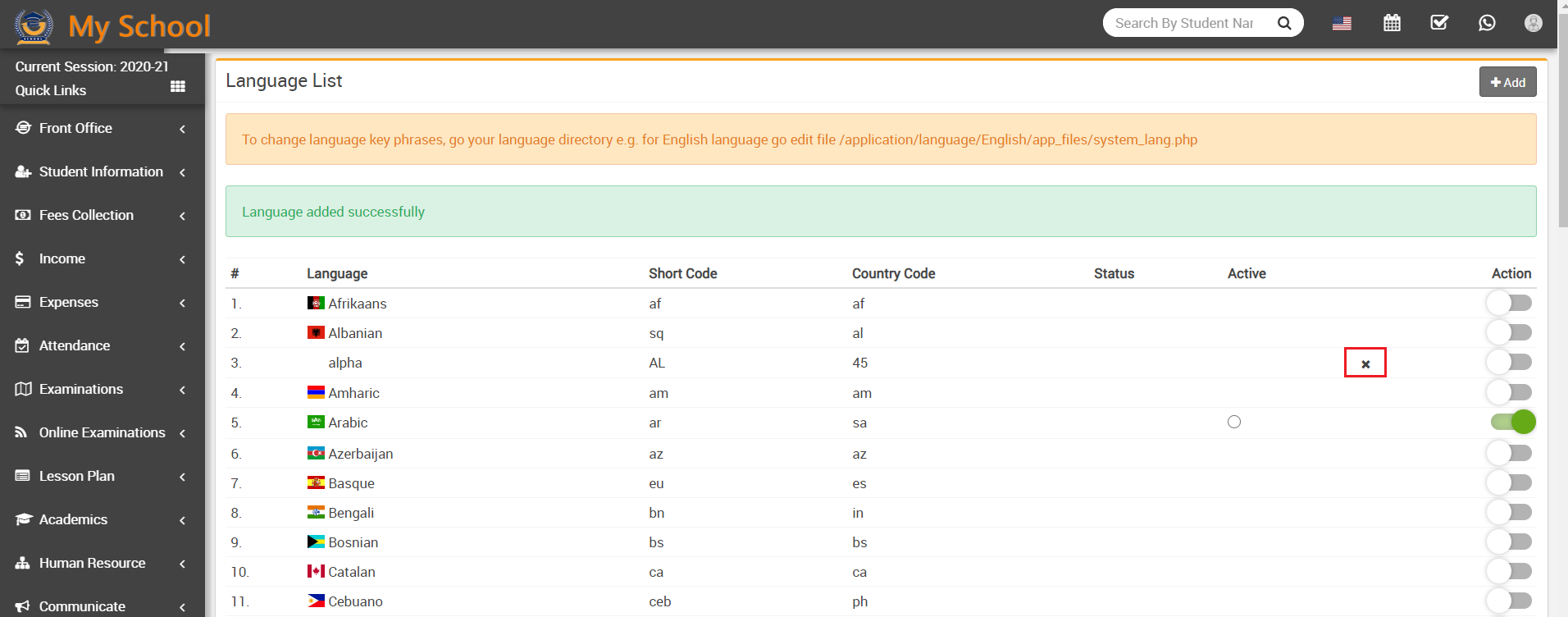Open the Quick Links grid icon
The image size is (1568, 617).
coord(177,87)
